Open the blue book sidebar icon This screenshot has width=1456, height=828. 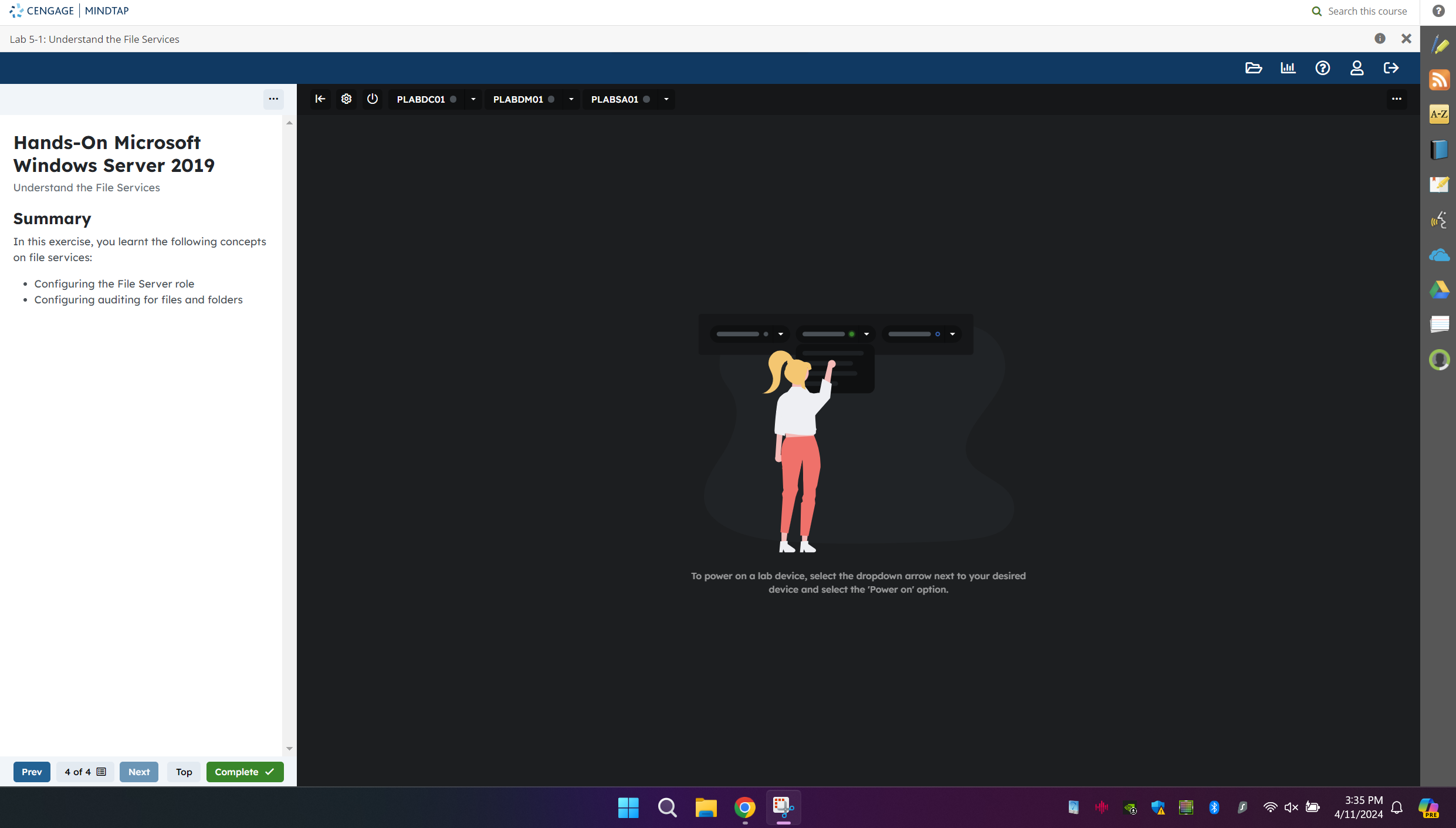(1439, 150)
